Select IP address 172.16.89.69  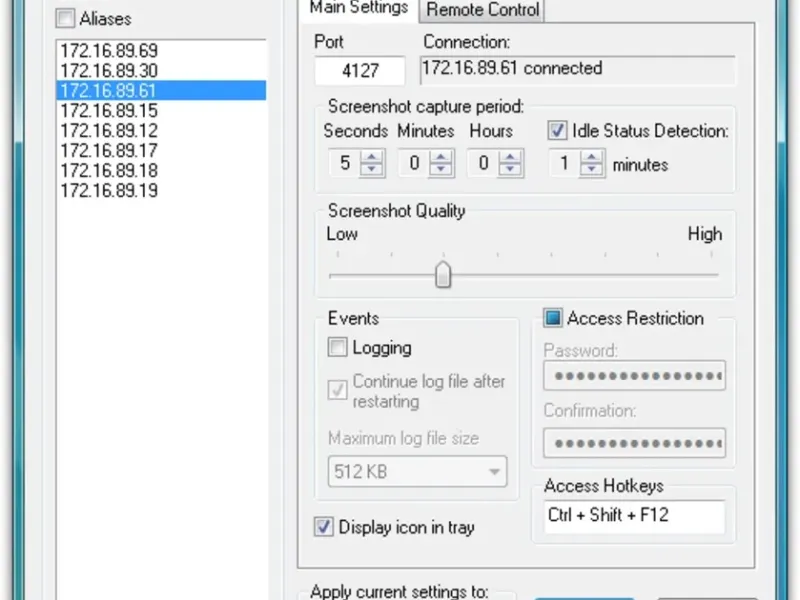point(161,51)
